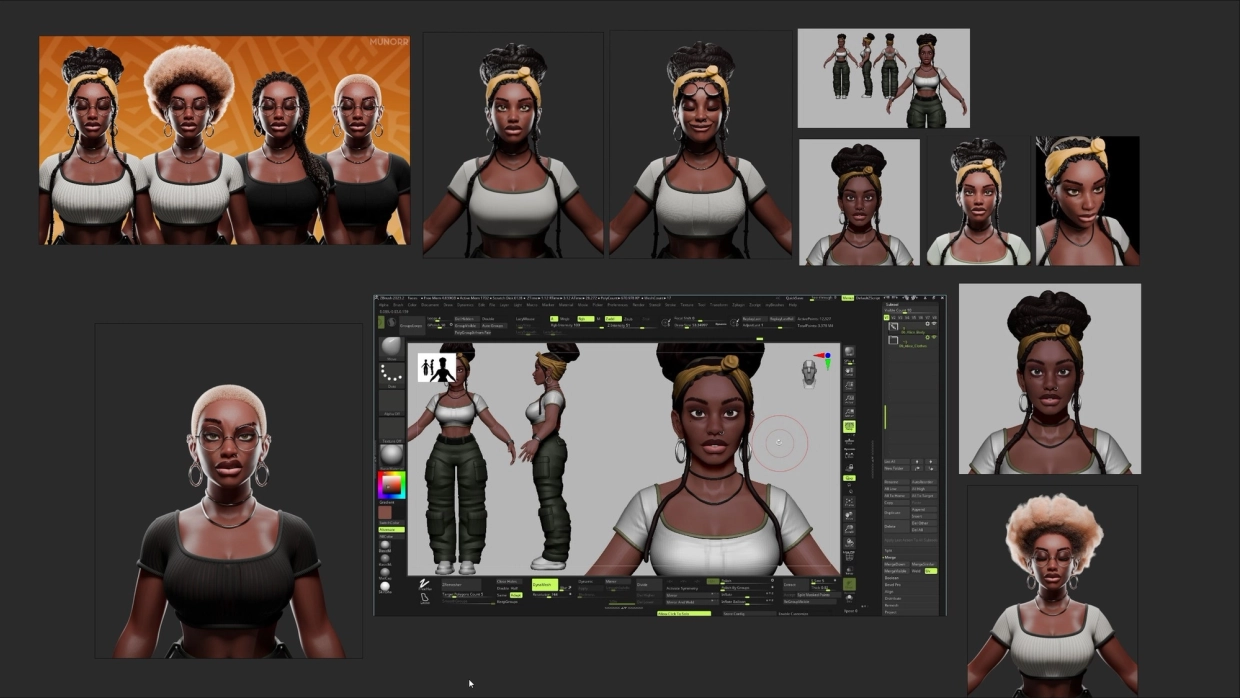Select the SkinShade material sphere
This screenshot has width=1240, height=698.
click(x=385, y=586)
